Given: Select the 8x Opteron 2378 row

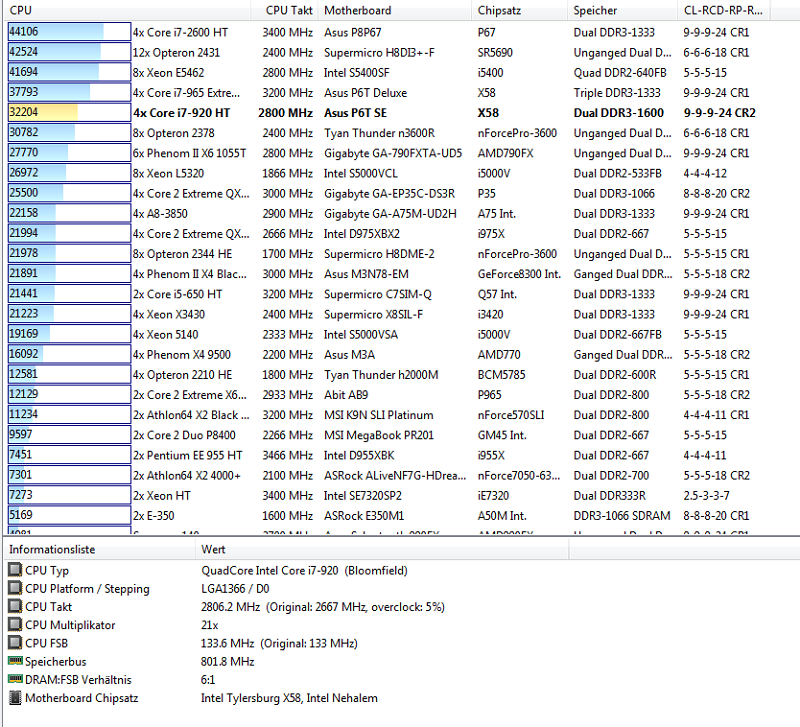Looking at the screenshot, I should point(388,133).
